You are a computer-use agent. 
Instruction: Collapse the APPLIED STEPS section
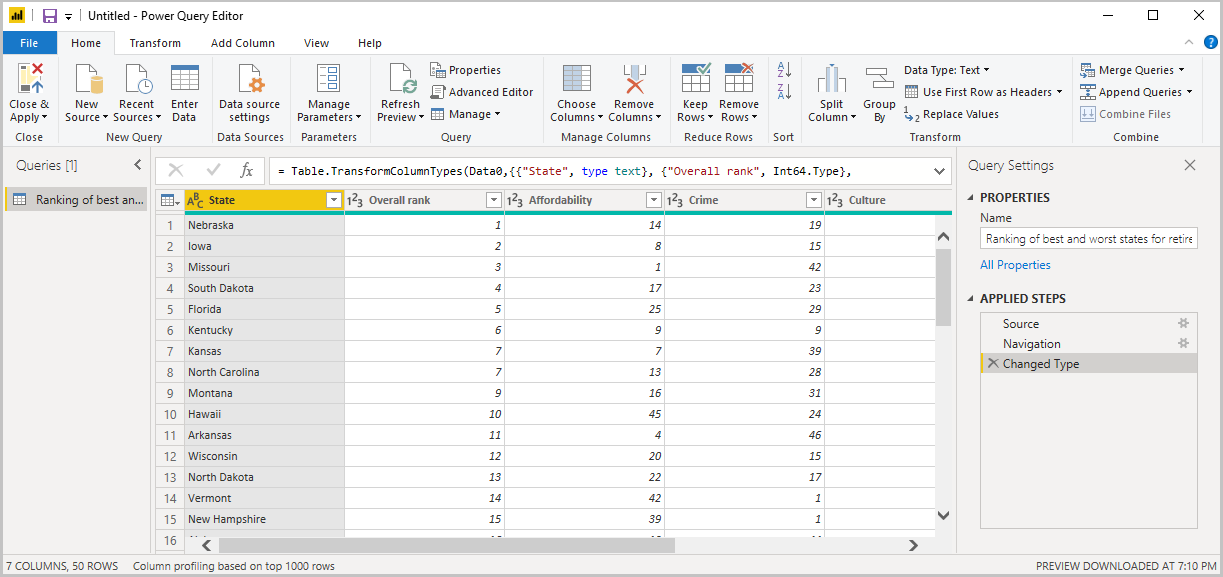pos(972,298)
